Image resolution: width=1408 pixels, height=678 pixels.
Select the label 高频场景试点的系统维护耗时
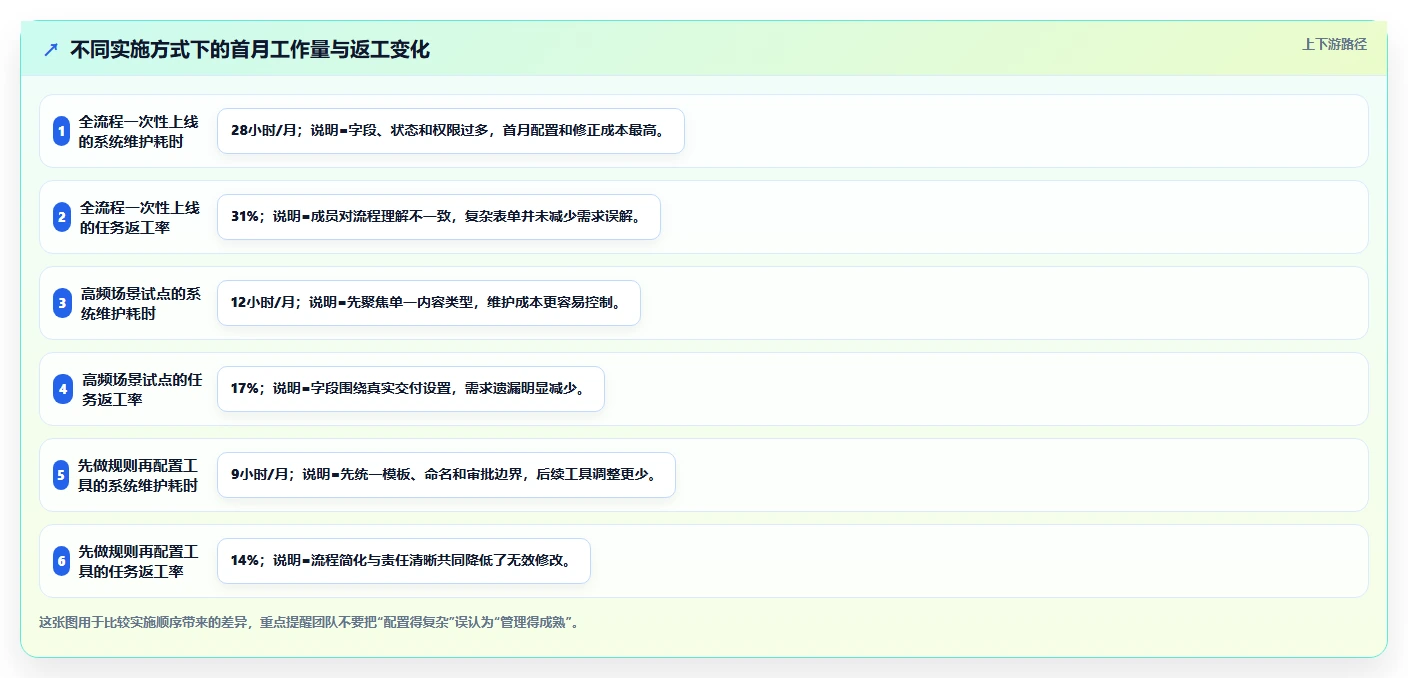(139, 303)
